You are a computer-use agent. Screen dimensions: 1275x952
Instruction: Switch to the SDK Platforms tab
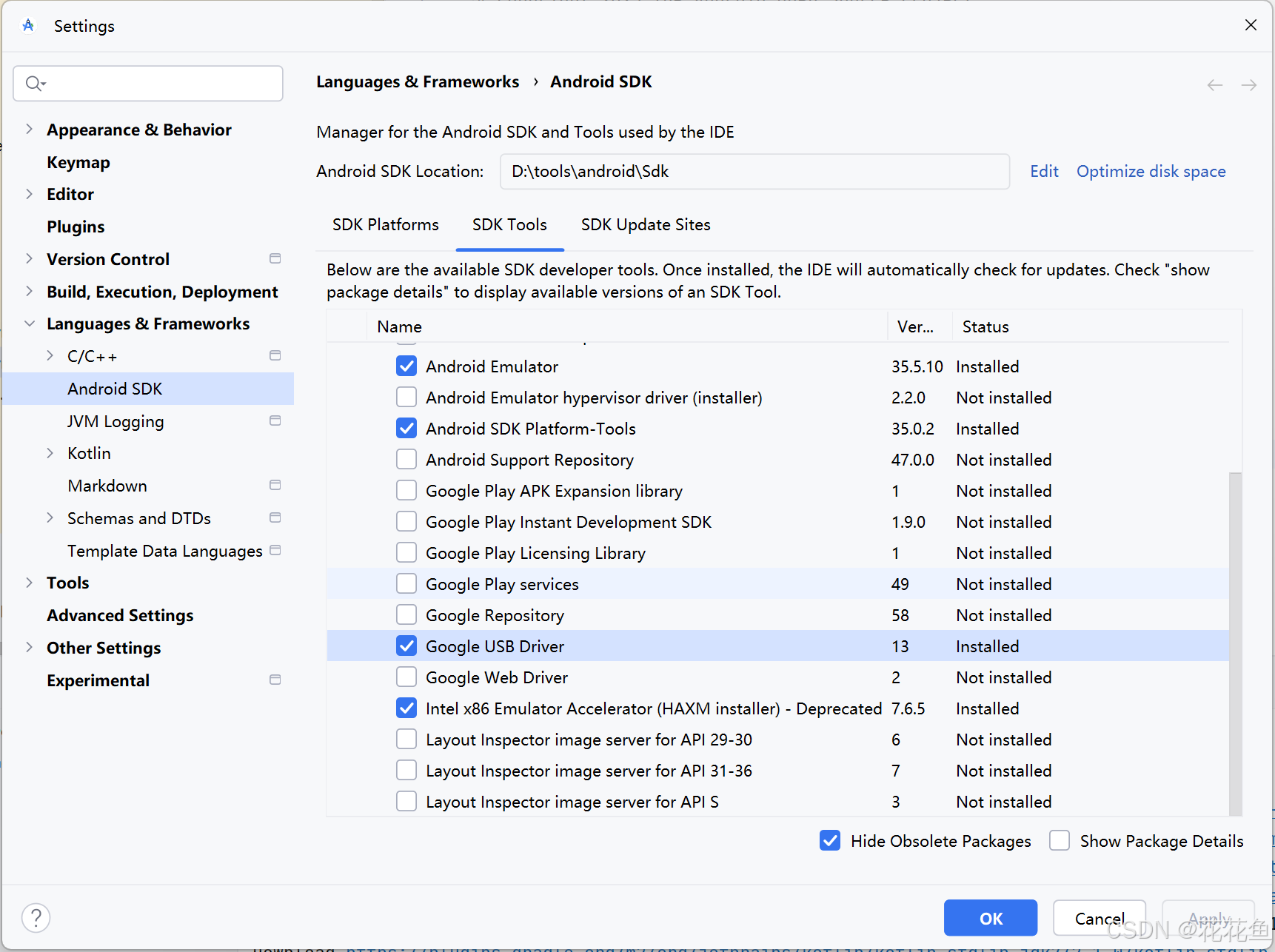tap(385, 224)
